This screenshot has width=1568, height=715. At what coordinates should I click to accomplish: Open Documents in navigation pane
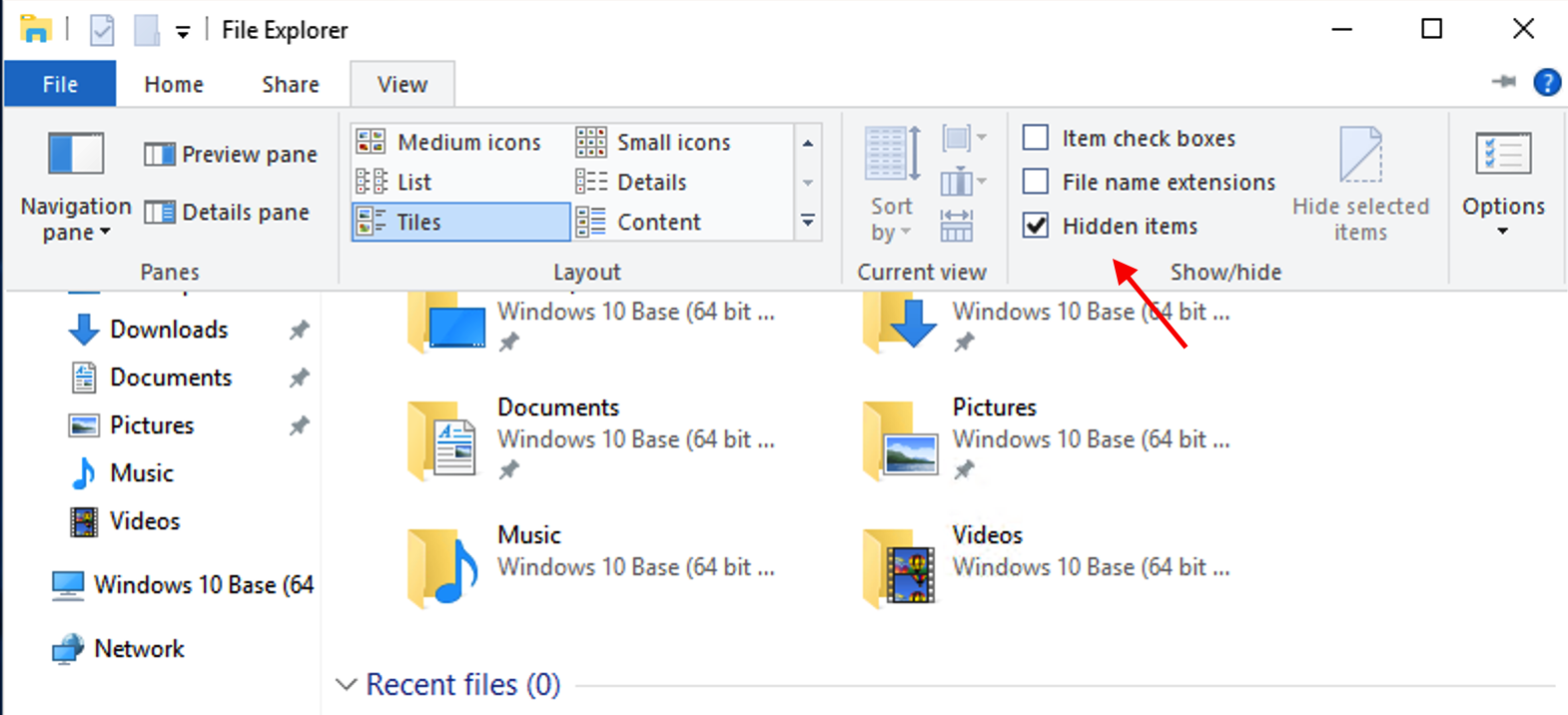[171, 377]
